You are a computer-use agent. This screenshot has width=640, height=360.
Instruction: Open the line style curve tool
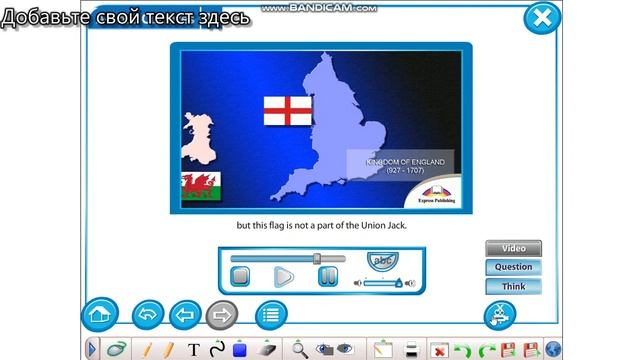tap(217, 349)
